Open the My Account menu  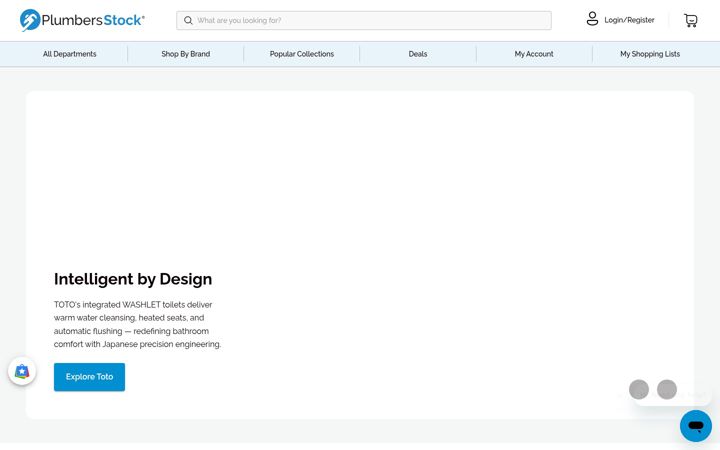[x=534, y=54]
